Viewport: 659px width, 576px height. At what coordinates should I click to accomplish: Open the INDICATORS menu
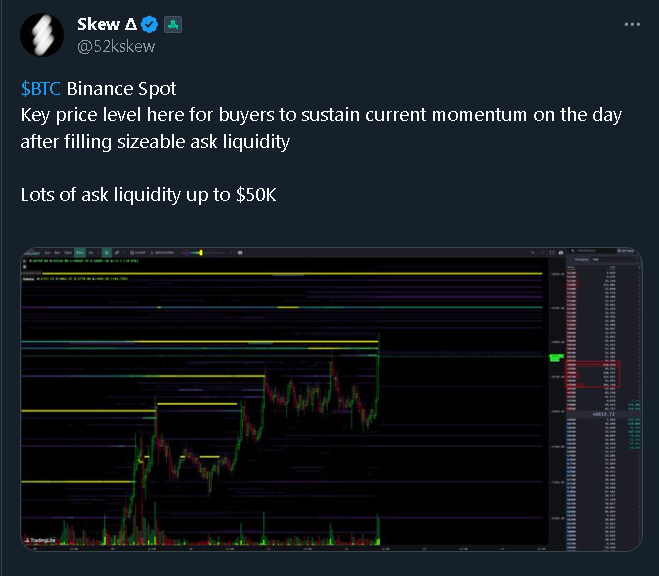[162, 252]
